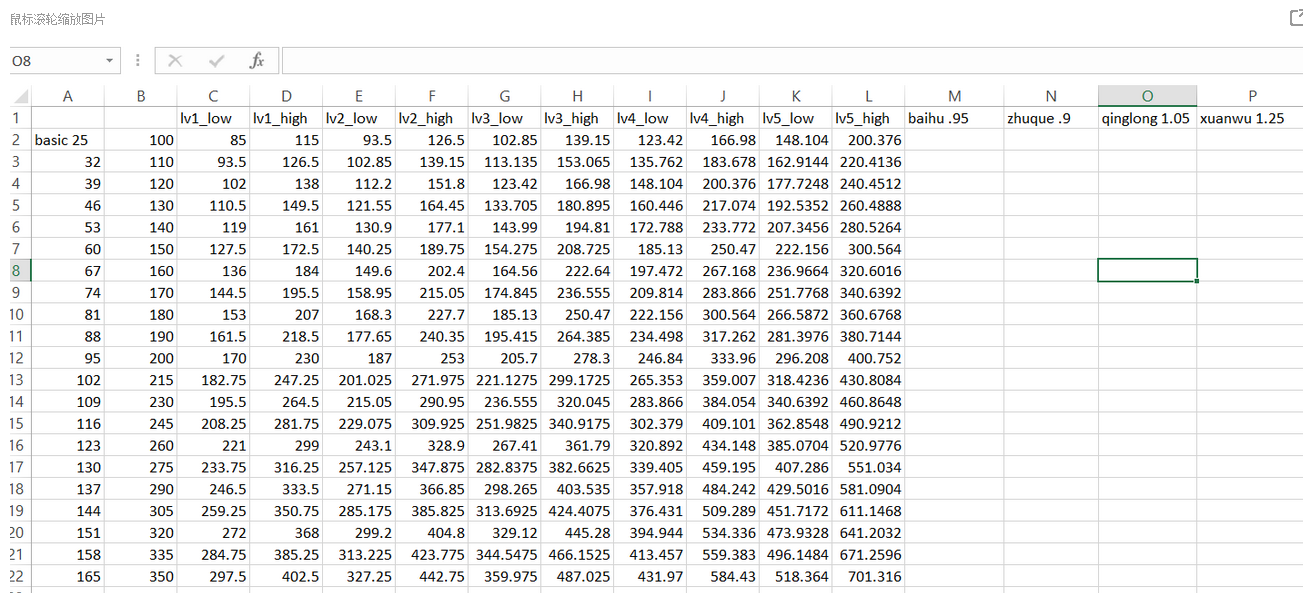The width and height of the screenshot is (1303, 593).
Task: Click the open-in-new-window icon at top right
Action: click(x=1296, y=18)
